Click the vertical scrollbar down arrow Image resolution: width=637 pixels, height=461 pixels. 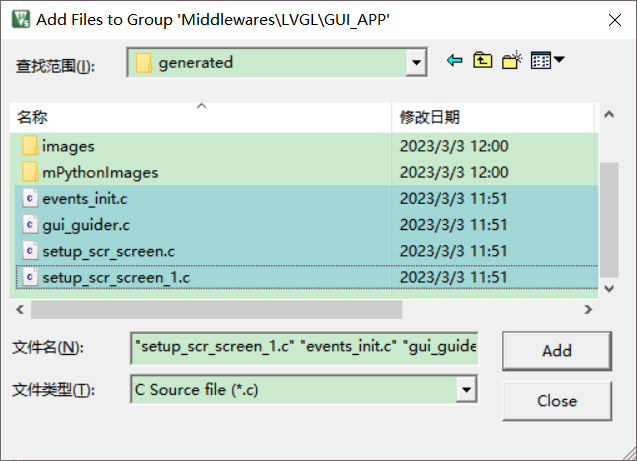[609, 289]
